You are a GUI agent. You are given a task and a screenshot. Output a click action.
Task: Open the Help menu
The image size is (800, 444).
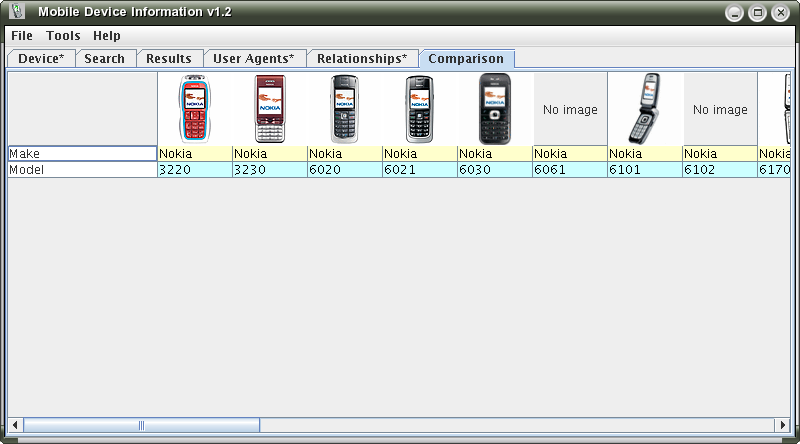pyautogui.click(x=107, y=36)
